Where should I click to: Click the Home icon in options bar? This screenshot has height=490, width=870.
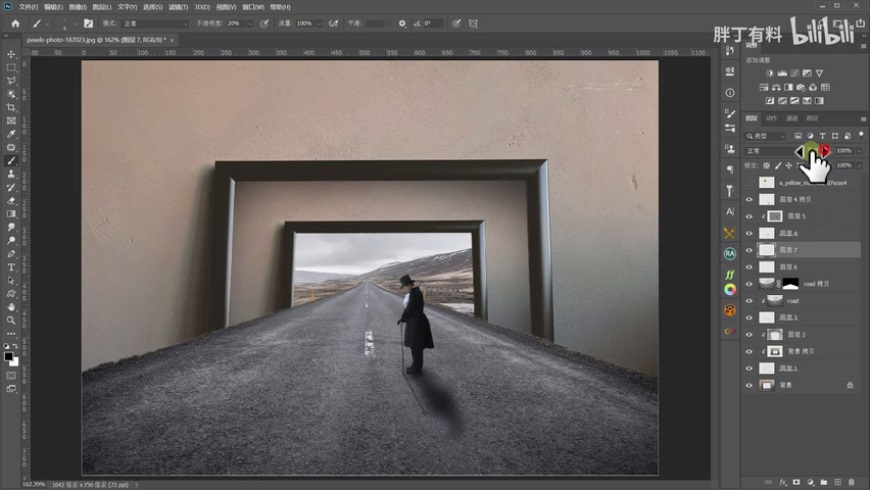coord(15,23)
